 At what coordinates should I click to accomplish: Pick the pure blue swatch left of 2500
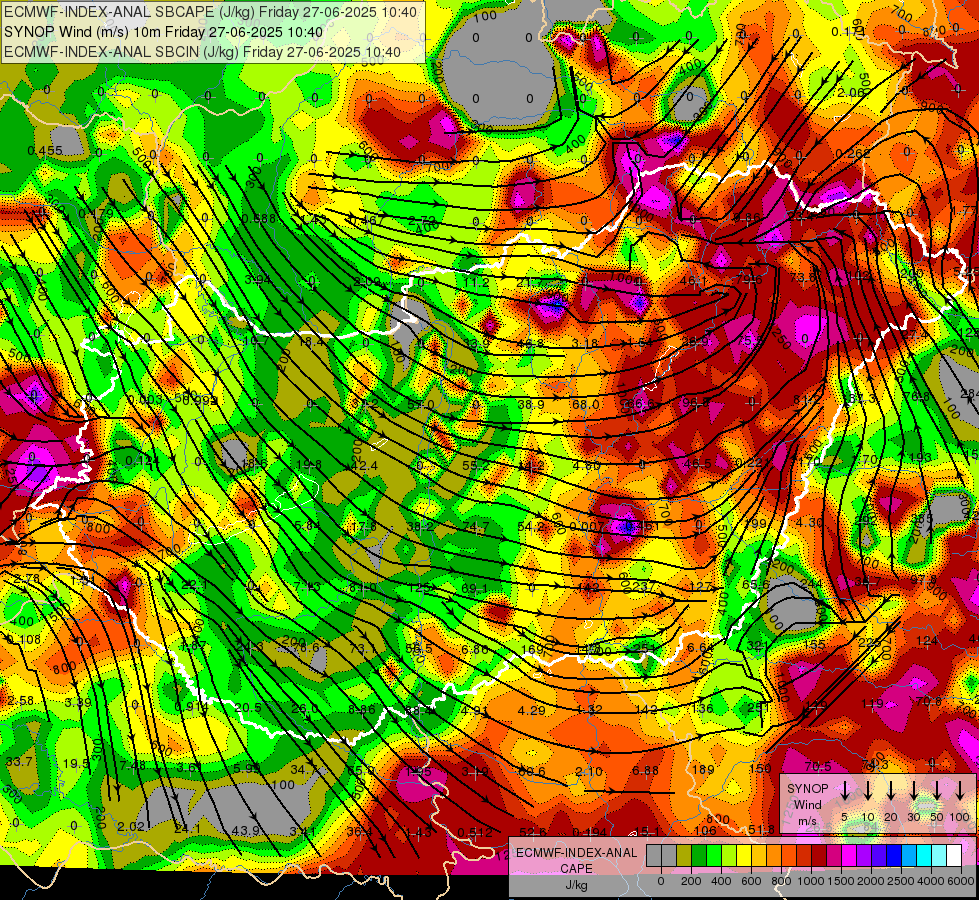pos(893,856)
